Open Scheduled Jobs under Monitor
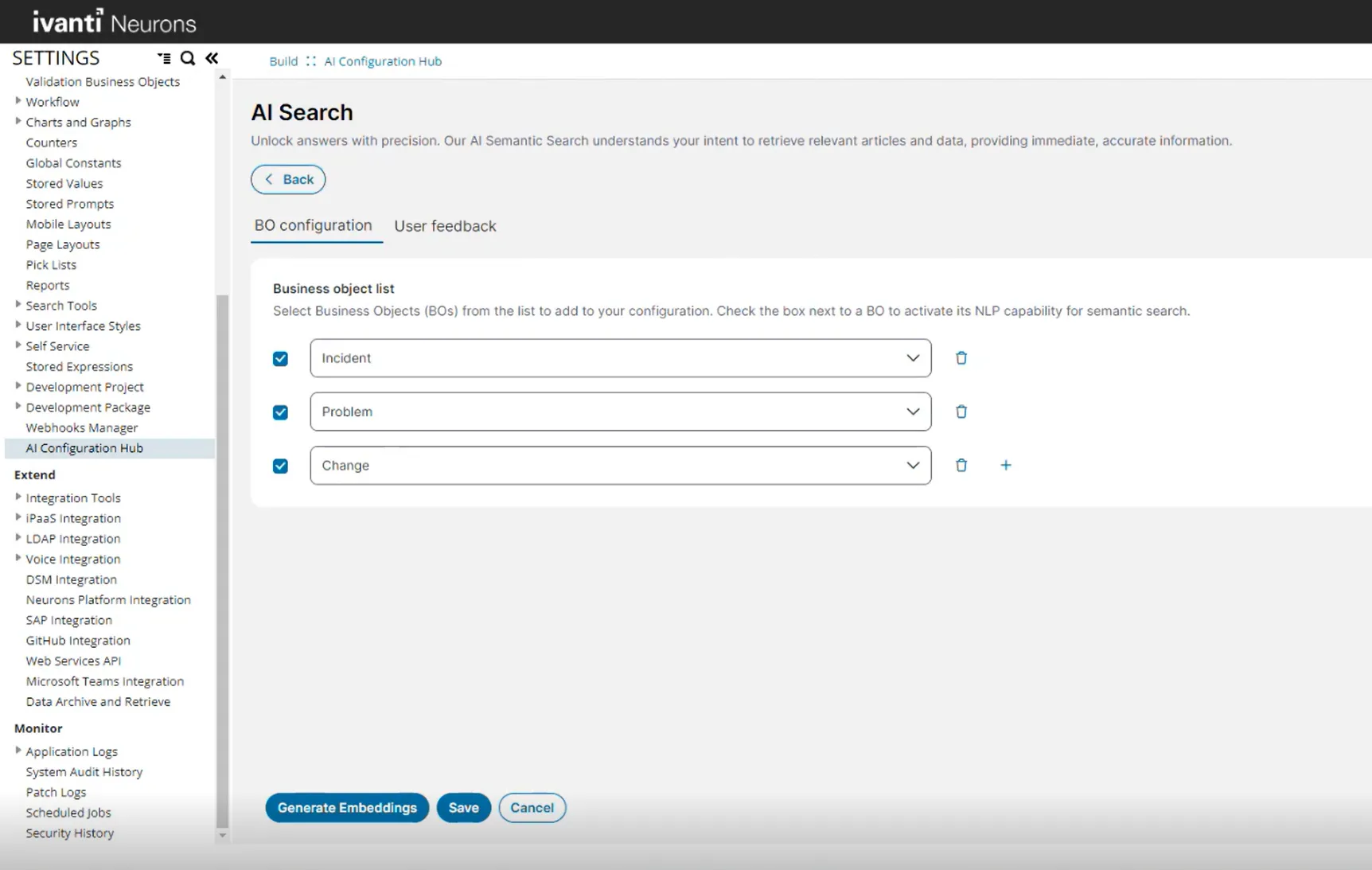The height and width of the screenshot is (870, 1372). tap(68, 813)
